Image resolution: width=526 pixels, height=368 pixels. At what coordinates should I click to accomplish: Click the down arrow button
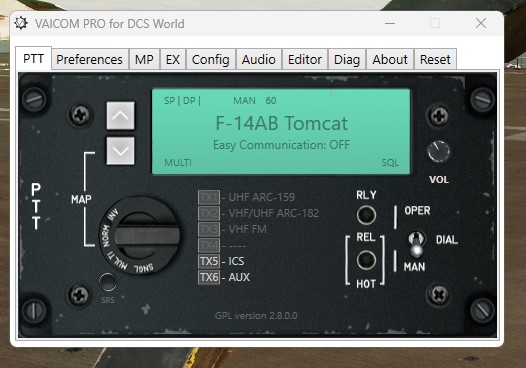click(x=120, y=151)
